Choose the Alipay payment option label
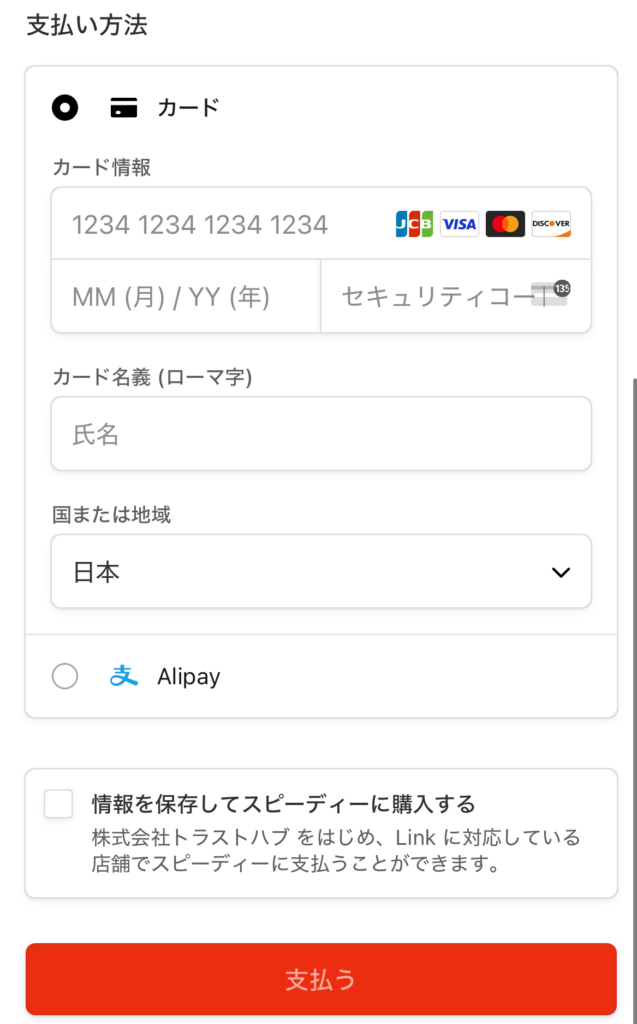This screenshot has width=637, height=1024. [x=188, y=677]
